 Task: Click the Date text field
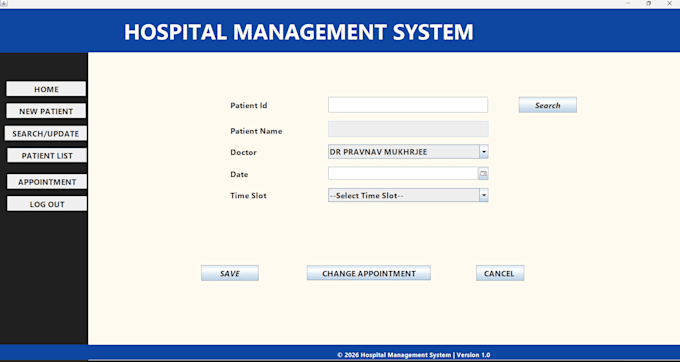pyautogui.click(x=403, y=173)
